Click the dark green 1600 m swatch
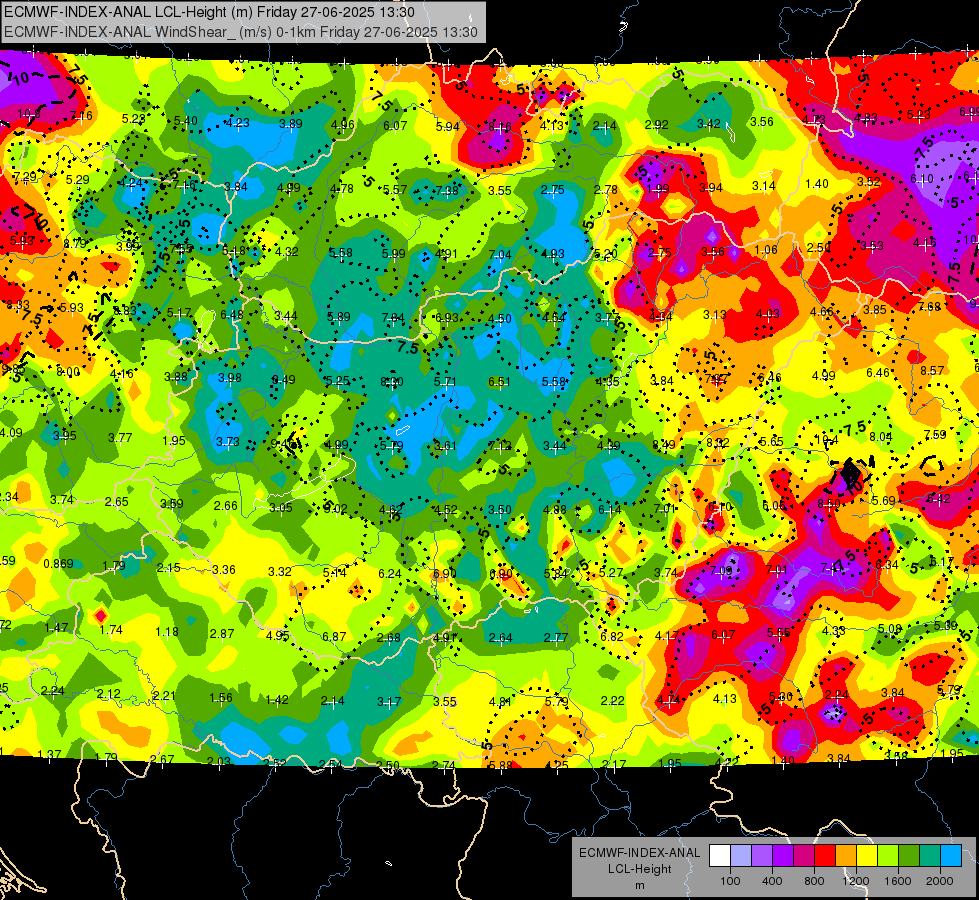The width and height of the screenshot is (979, 900). tap(908, 856)
